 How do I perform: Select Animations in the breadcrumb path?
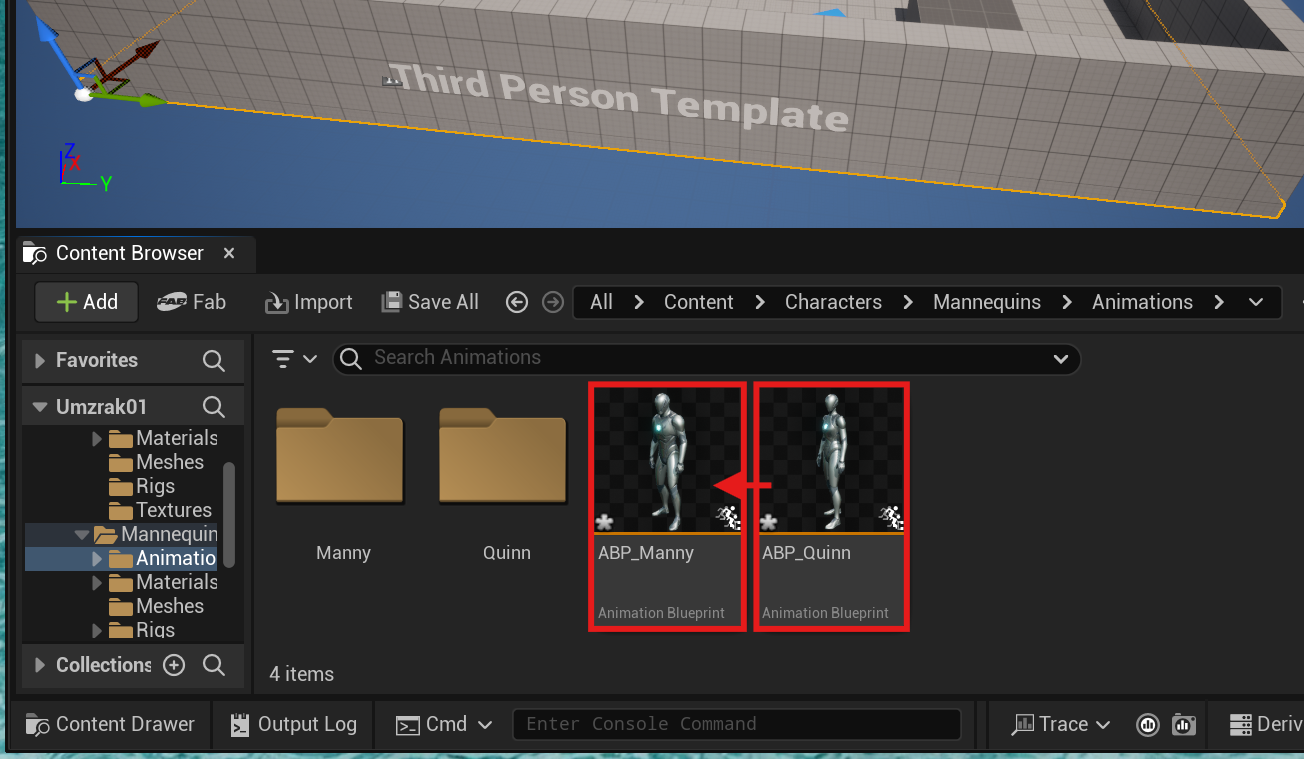pos(1142,302)
